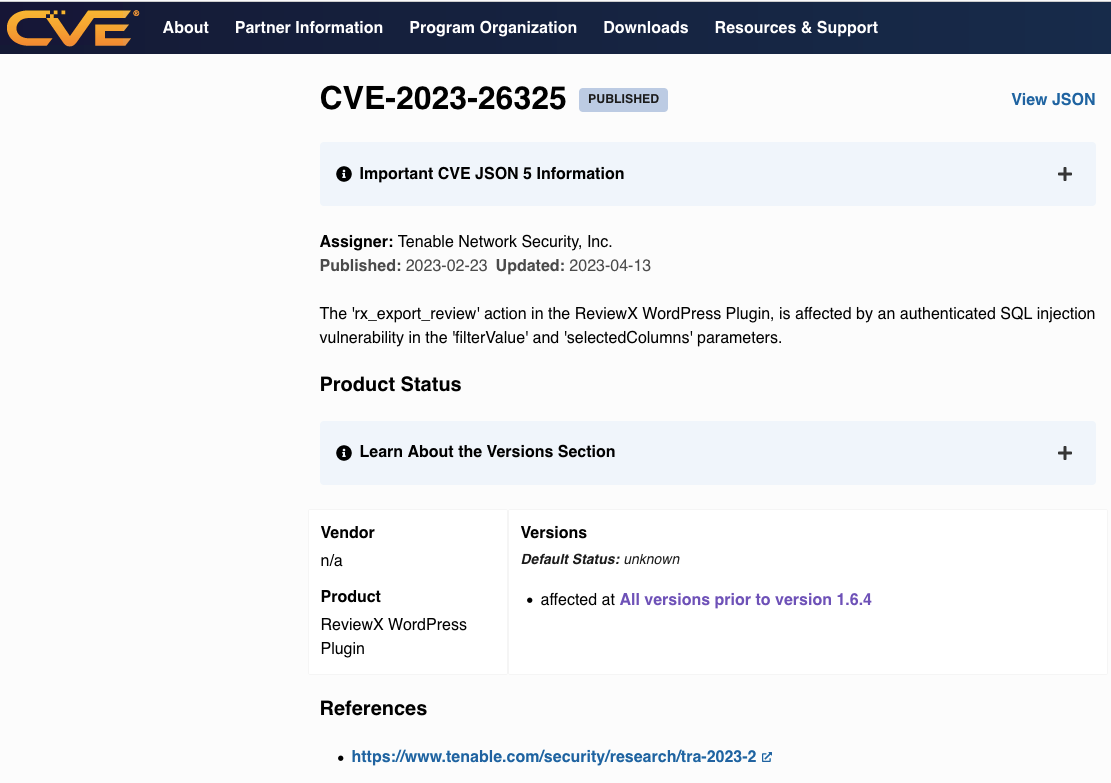Open the Resources & Support menu

pyautogui.click(x=796, y=28)
